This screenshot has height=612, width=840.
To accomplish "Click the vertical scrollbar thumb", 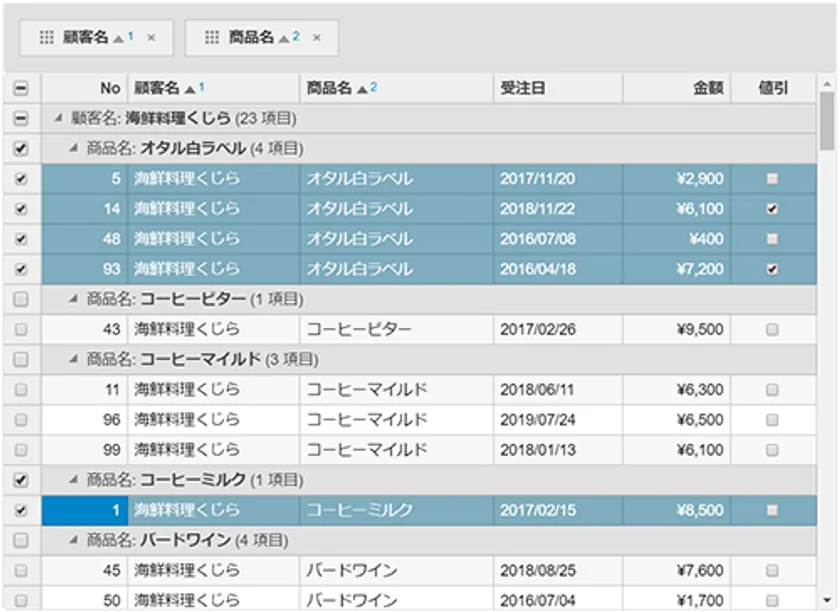I will click(827, 120).
